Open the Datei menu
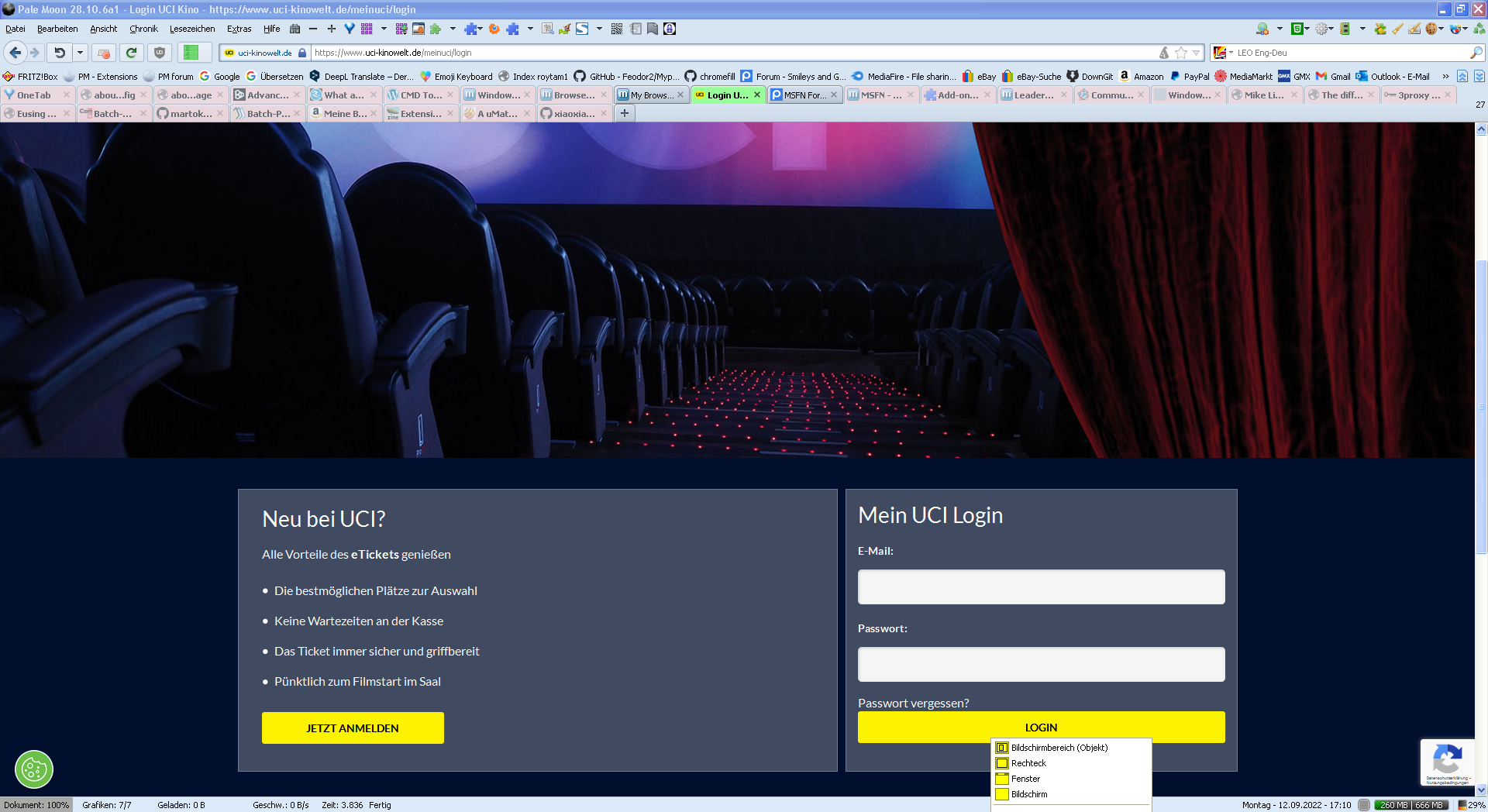1488x812 pixels. click(x=15, y=29)
